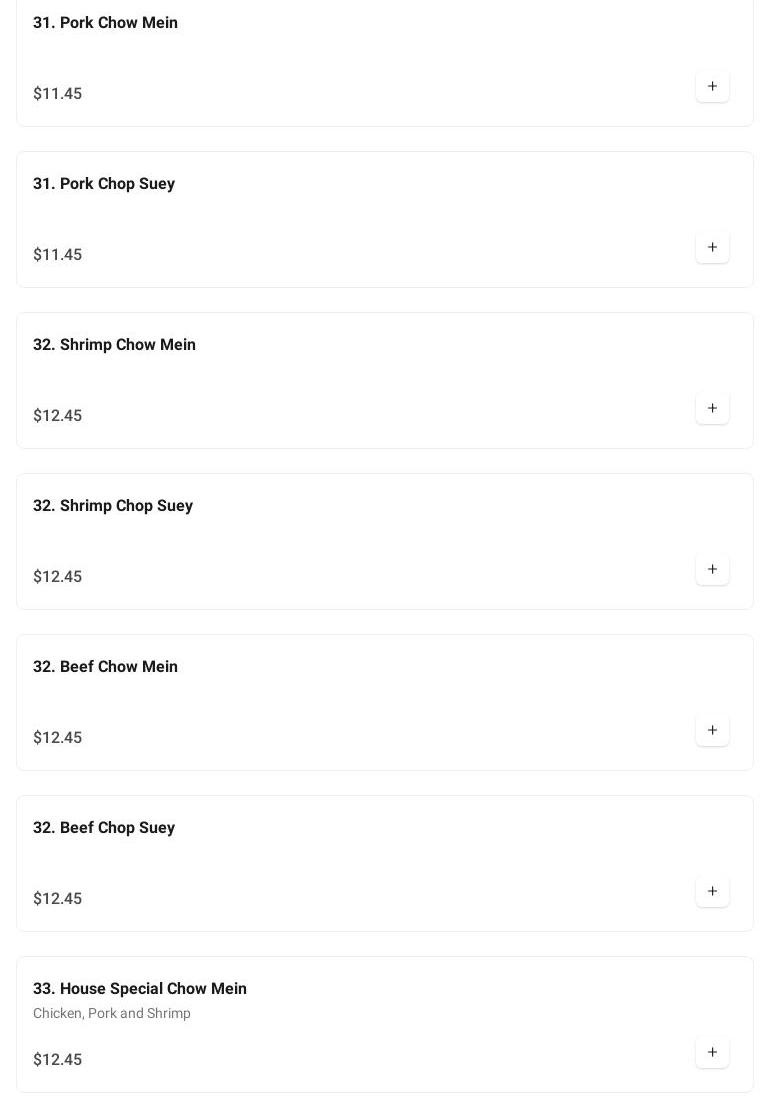Open House Special Chow Mein title

click(140, 989)
